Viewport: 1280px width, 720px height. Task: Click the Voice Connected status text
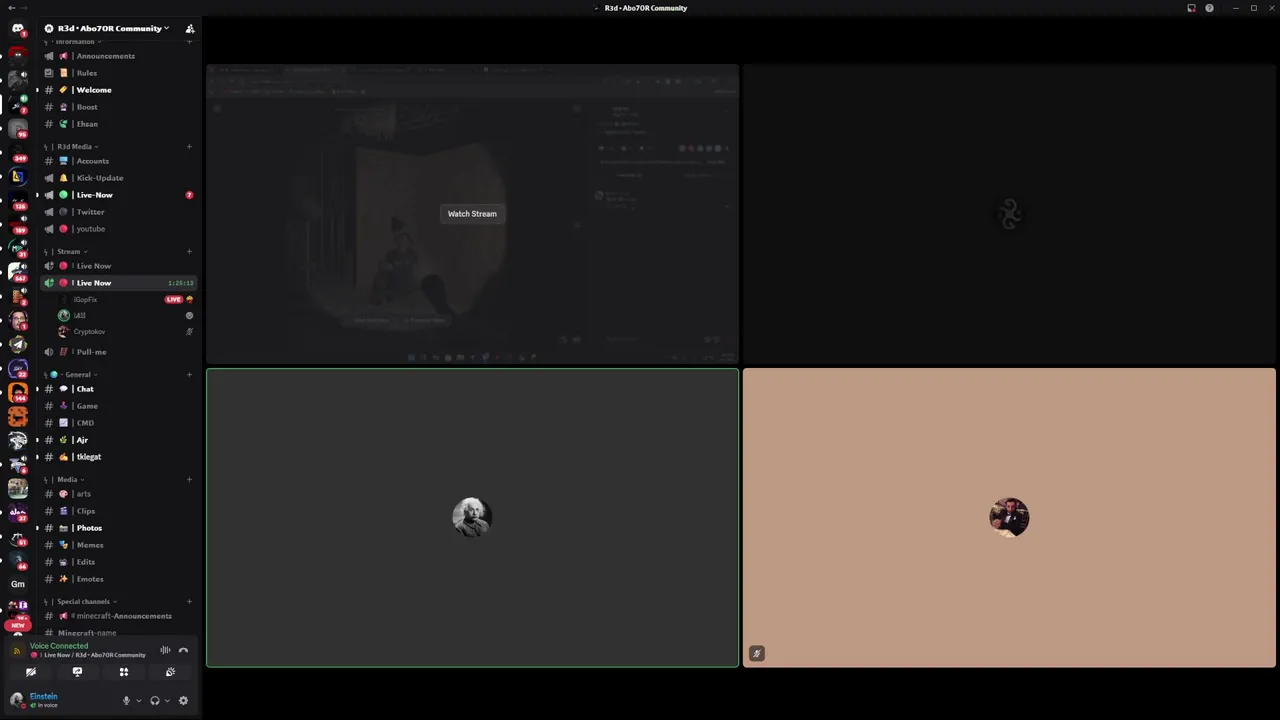(x=59, y=646)
